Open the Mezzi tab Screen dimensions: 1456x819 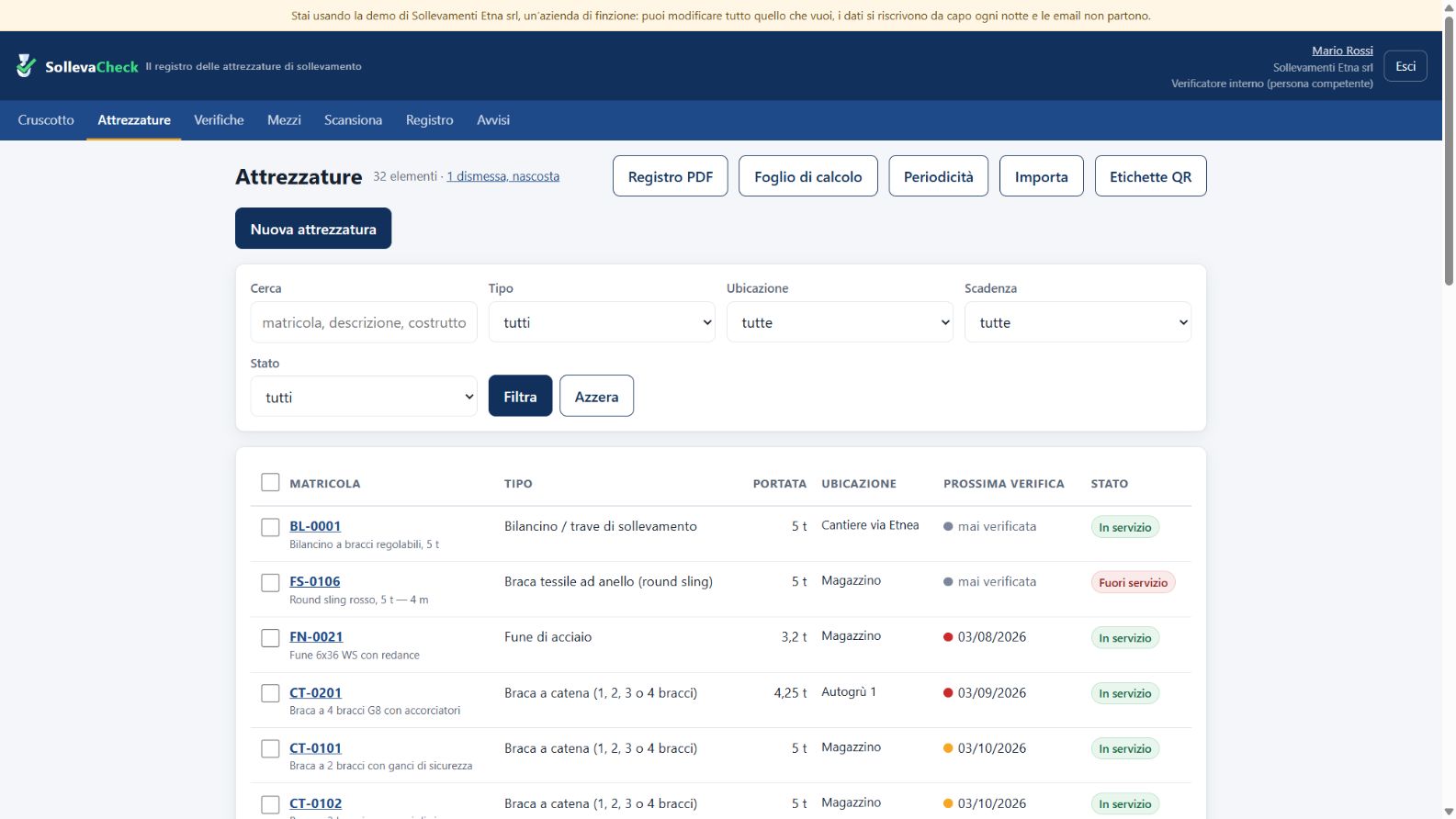point(284,120)
